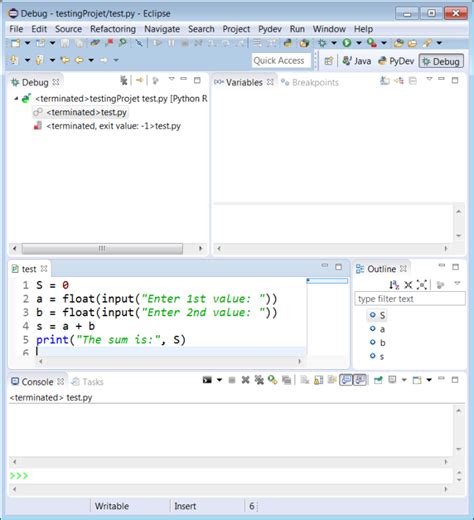Click the Suspend debug icon
474x520 pixels.
[171, 43]
